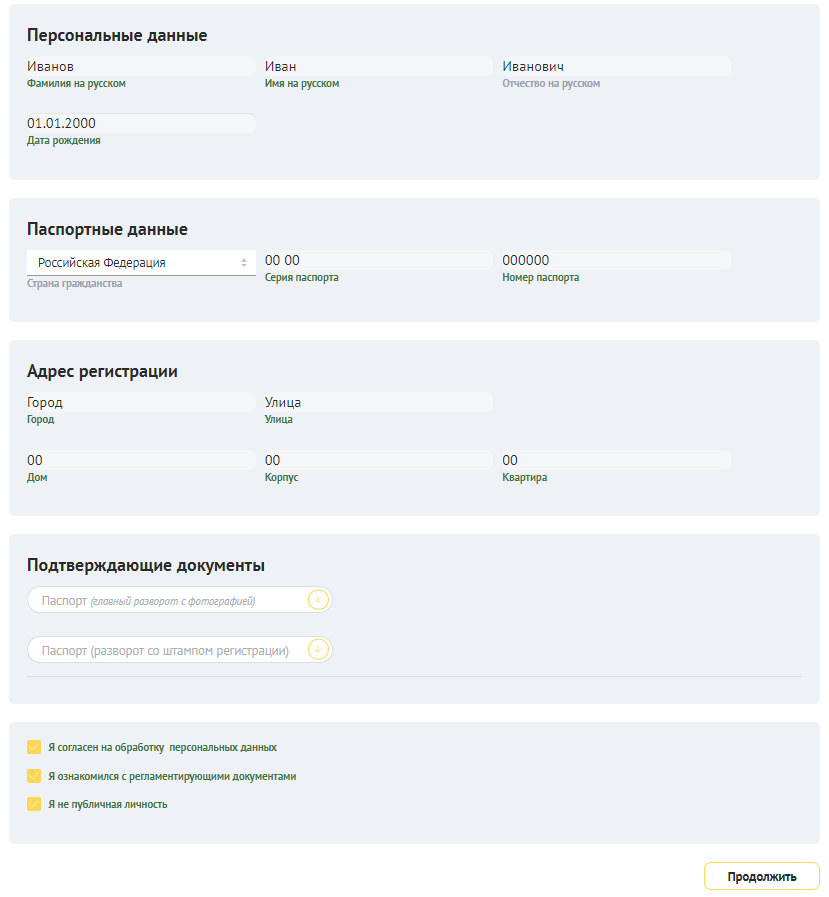Toggle personal data processing consent checkbox
This screenshot has width=829, height=897.
[x=34, y=747]
